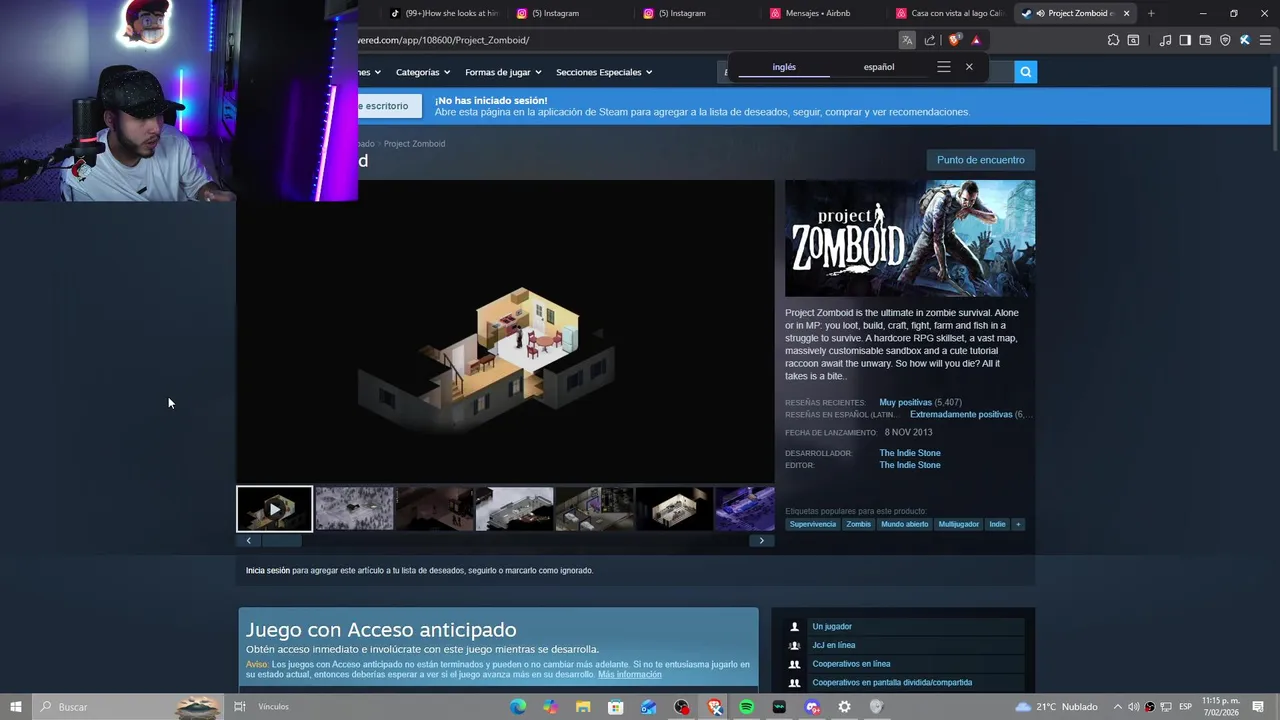This screenshot has height=720, width=1280.
Task: Close the translate popup
Action: (x=969, y=67)
